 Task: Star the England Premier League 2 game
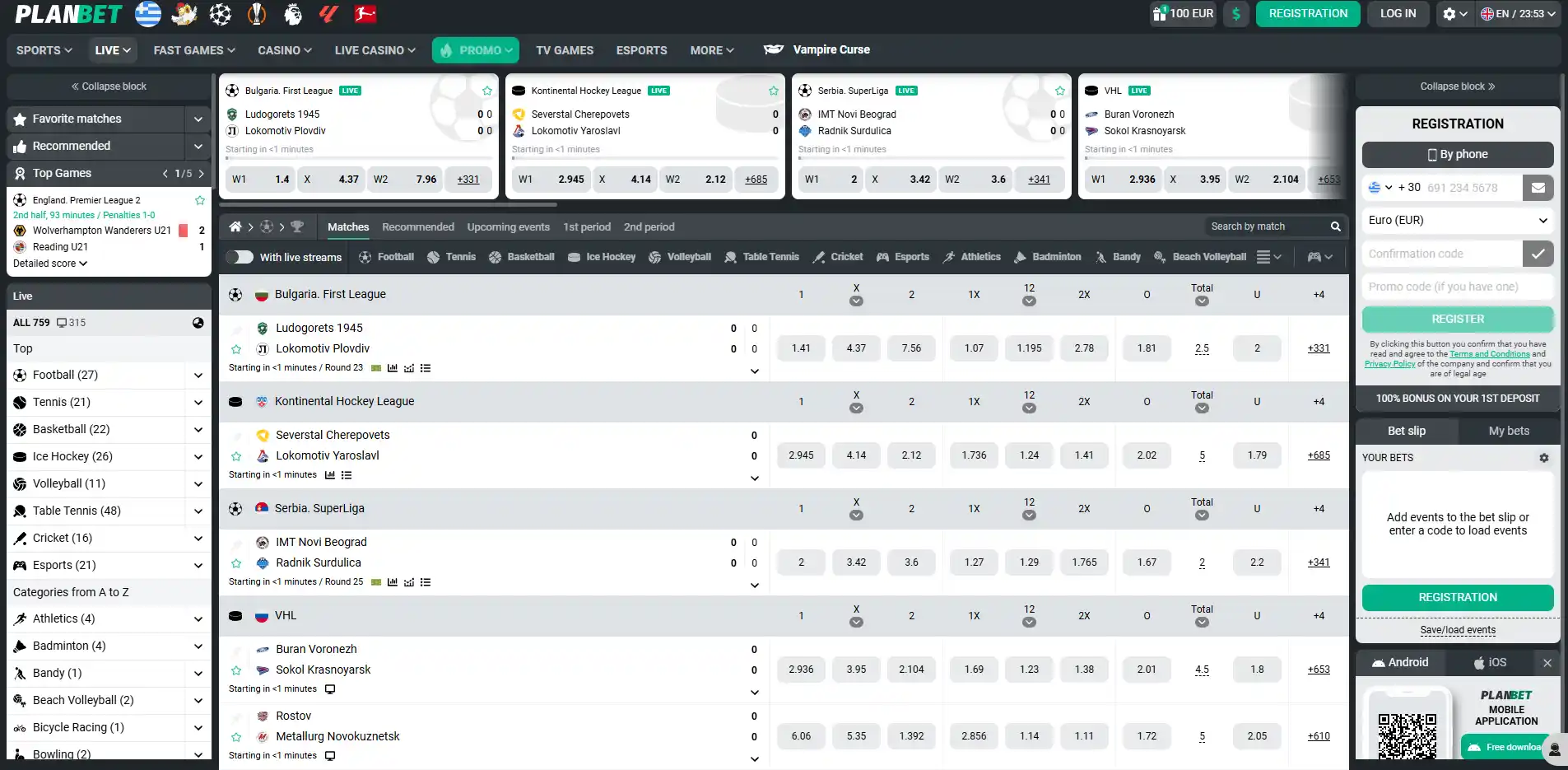pos(199,200)
